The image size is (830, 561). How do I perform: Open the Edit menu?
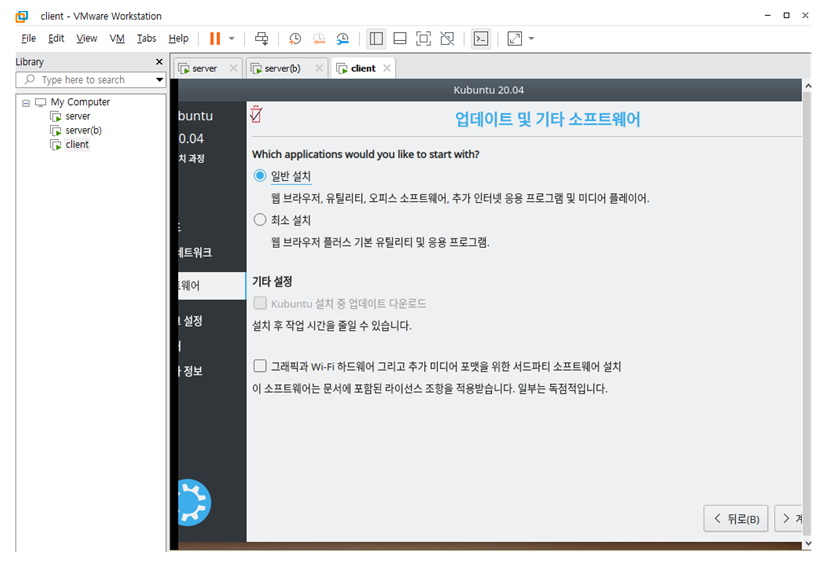pyautogui.click(x=56, y=39)
